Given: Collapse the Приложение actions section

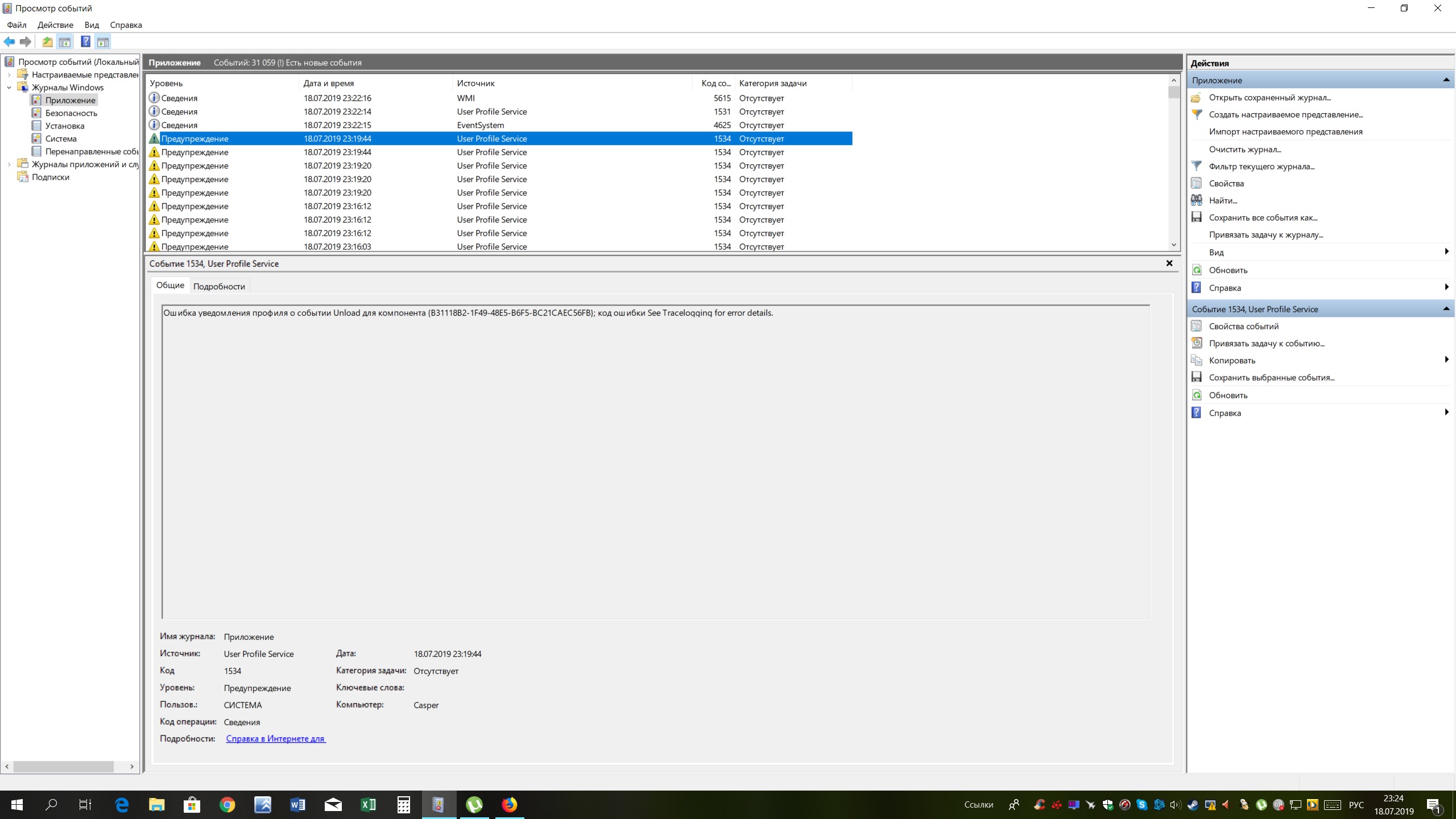Looking at the screenshot, I should click(1446, 80).
